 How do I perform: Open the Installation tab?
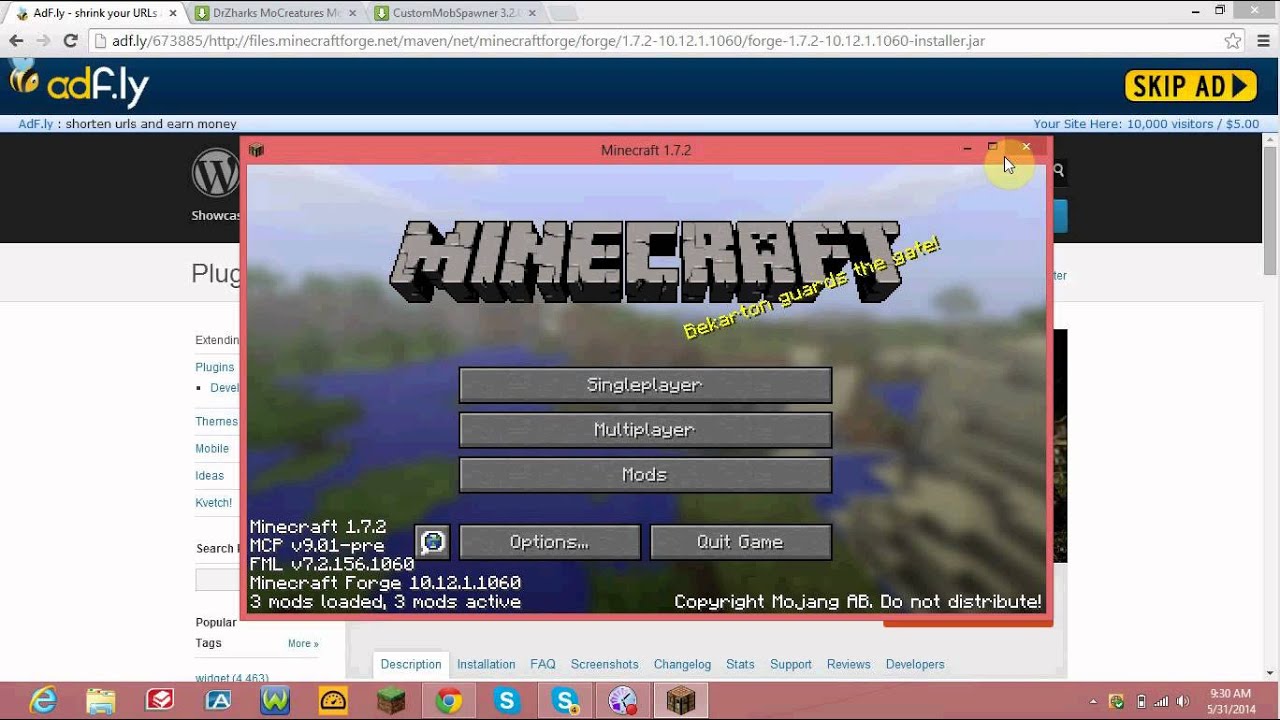[x=486, y=664]
